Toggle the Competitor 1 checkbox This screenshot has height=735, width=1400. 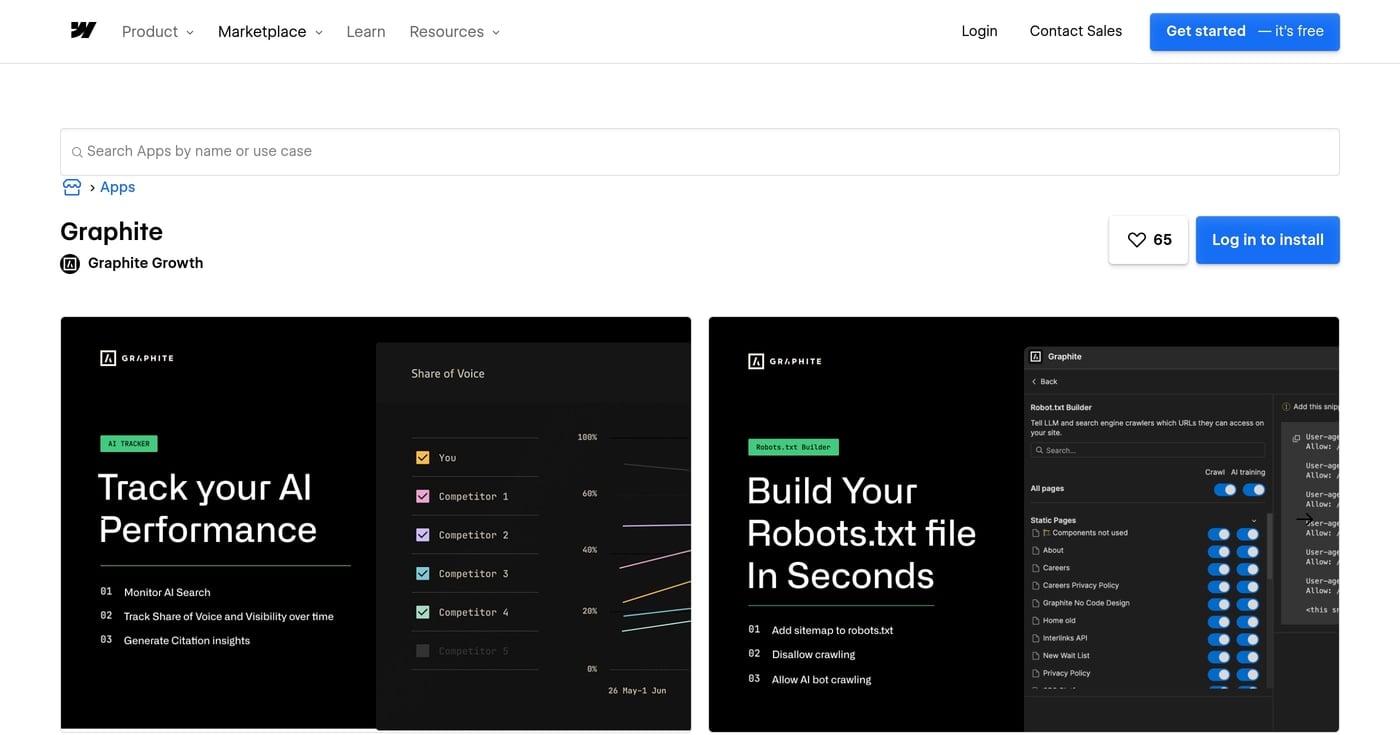(x=422, y=496)
